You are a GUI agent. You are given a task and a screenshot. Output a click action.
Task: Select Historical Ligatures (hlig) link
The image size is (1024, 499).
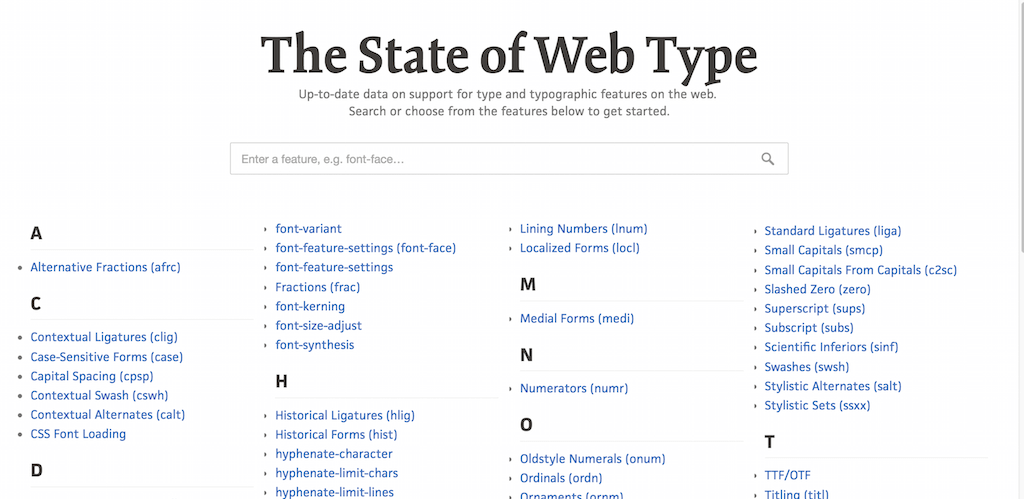[345, 415]
